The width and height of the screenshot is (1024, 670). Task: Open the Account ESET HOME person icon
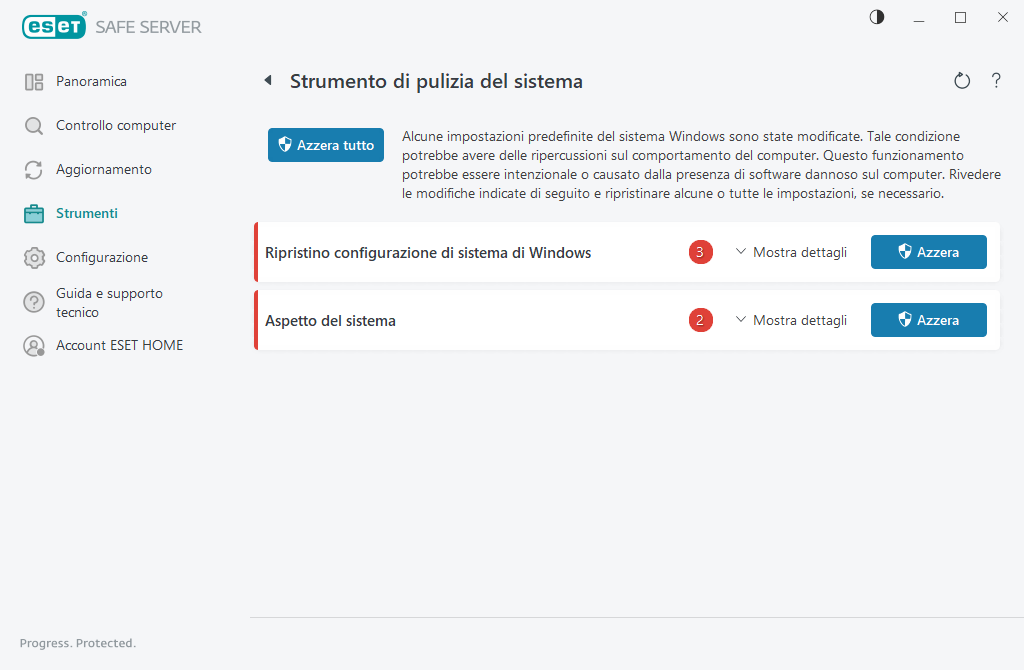(33, 345)
